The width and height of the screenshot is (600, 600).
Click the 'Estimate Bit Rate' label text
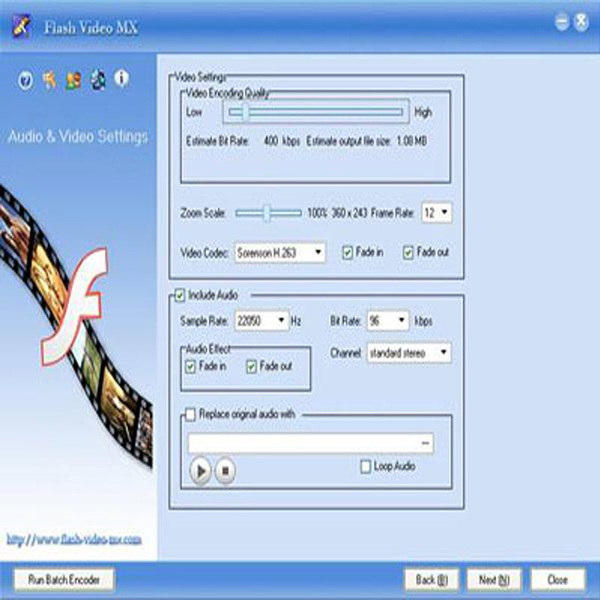pyautogui.click(x=217, y=141)
